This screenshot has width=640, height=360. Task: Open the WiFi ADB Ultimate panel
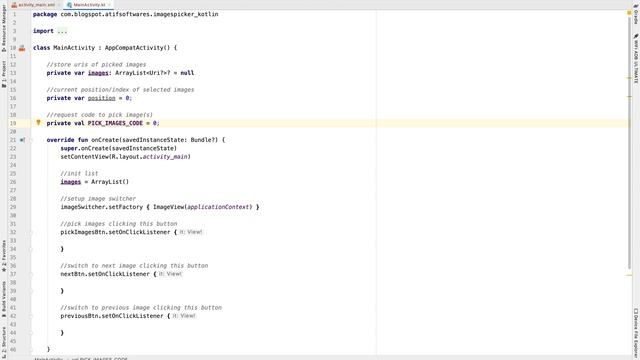point(636,59)
